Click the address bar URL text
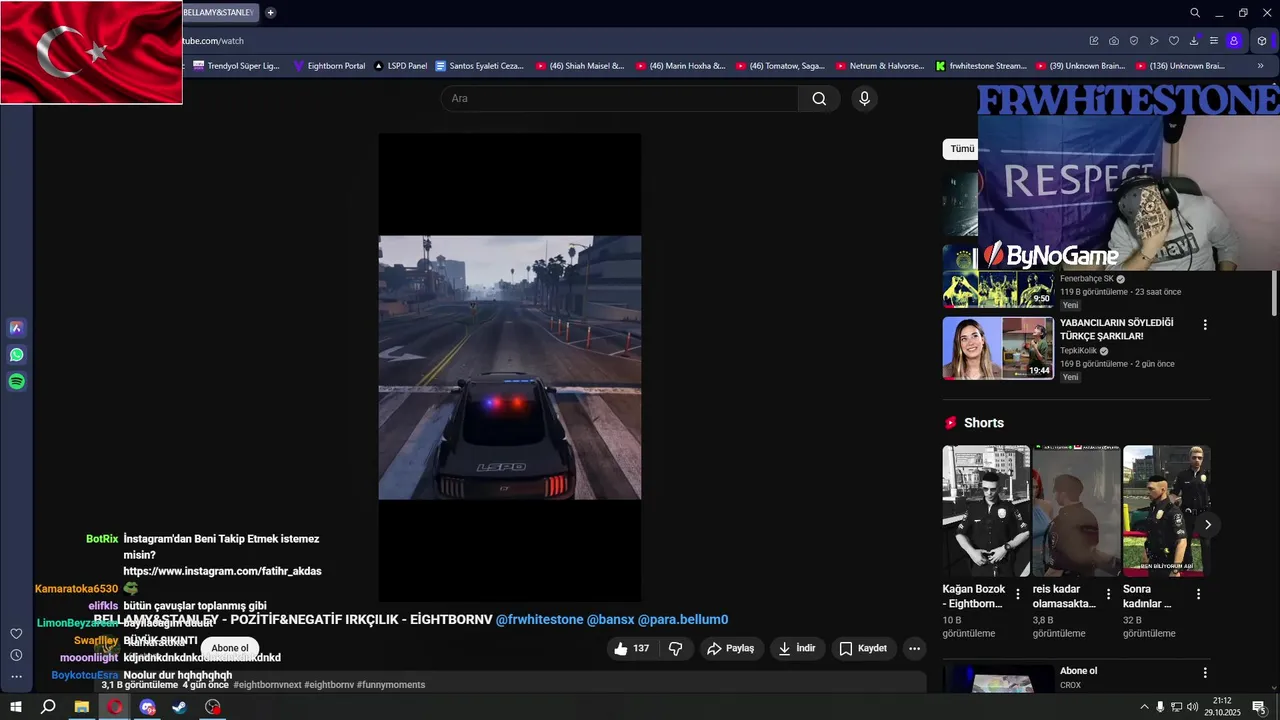The width and height of the screenshot is (1280, 720). (213, 41)
